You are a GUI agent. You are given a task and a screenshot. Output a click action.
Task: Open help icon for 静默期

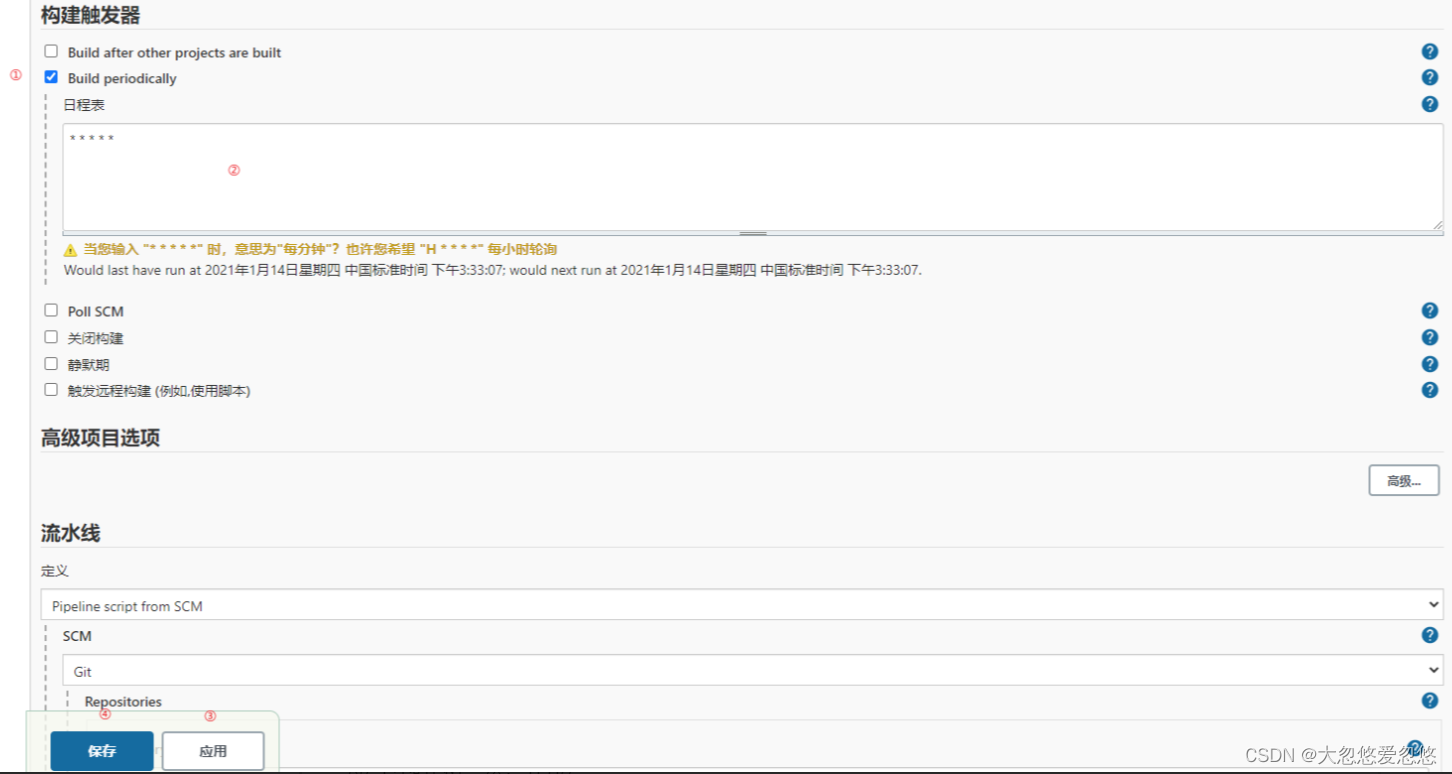[1430, 364]
